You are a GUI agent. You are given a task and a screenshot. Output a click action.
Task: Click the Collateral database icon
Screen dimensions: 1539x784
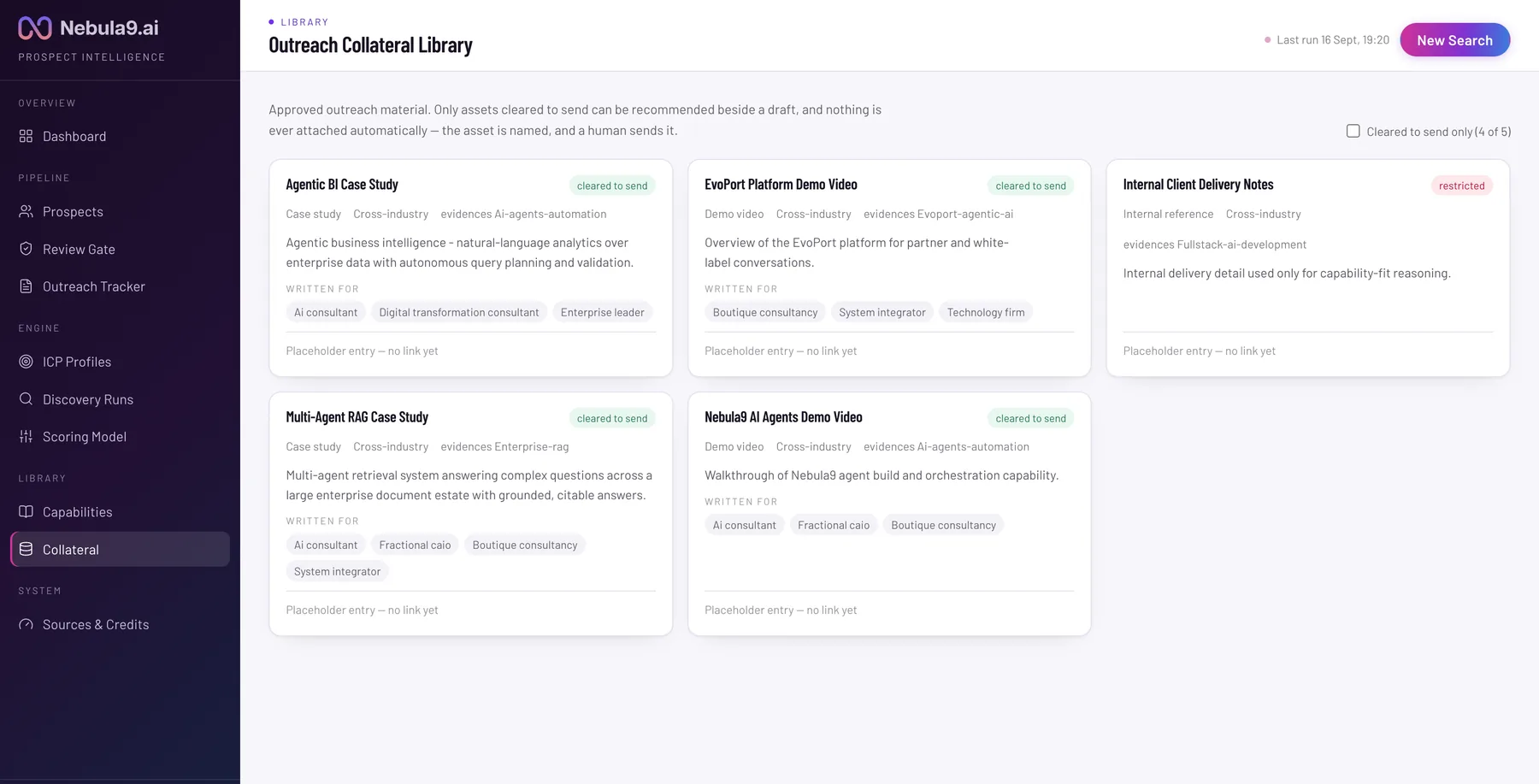[27, 549]
